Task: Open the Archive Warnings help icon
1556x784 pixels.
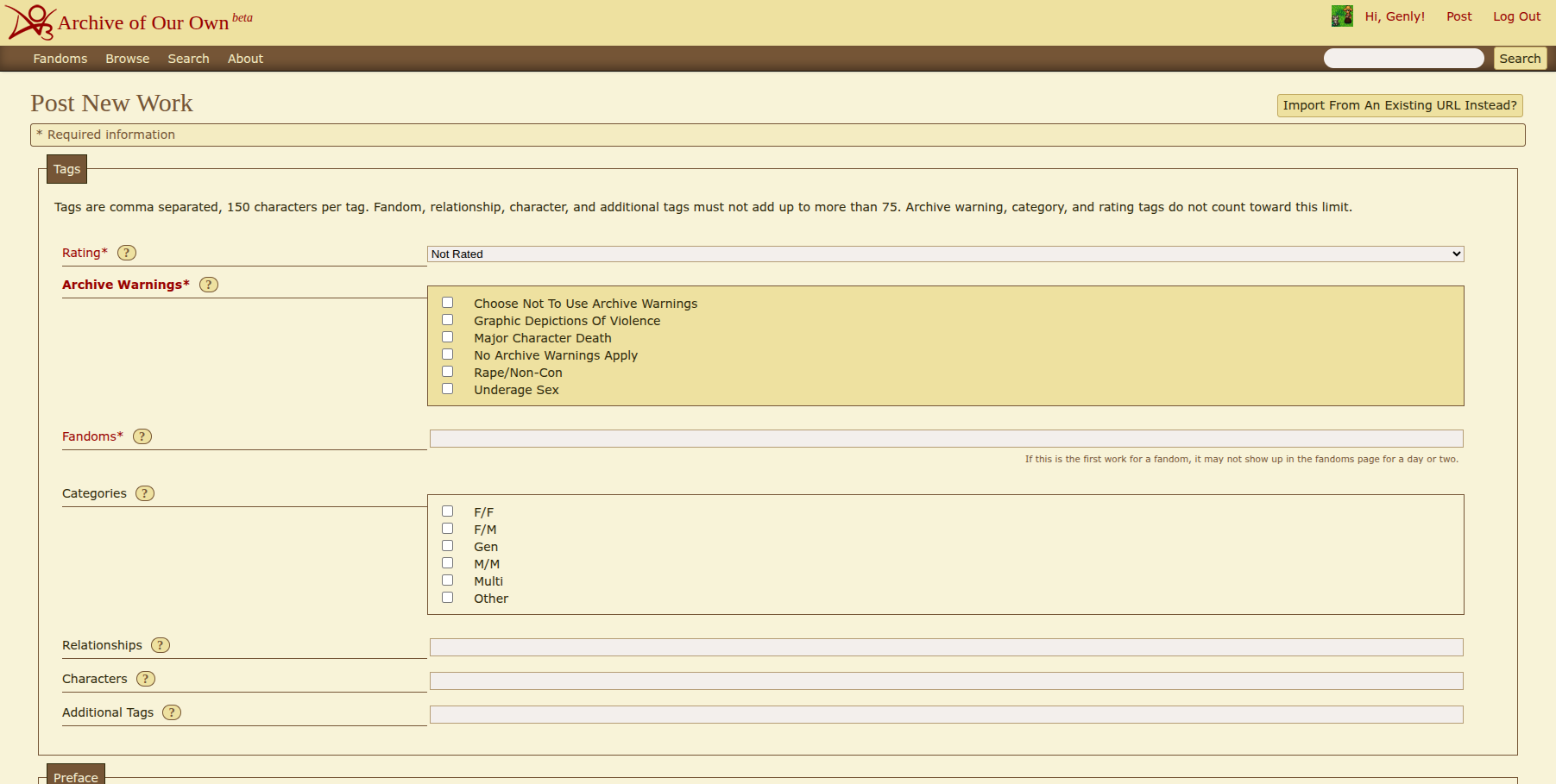Action: [209, 285]
